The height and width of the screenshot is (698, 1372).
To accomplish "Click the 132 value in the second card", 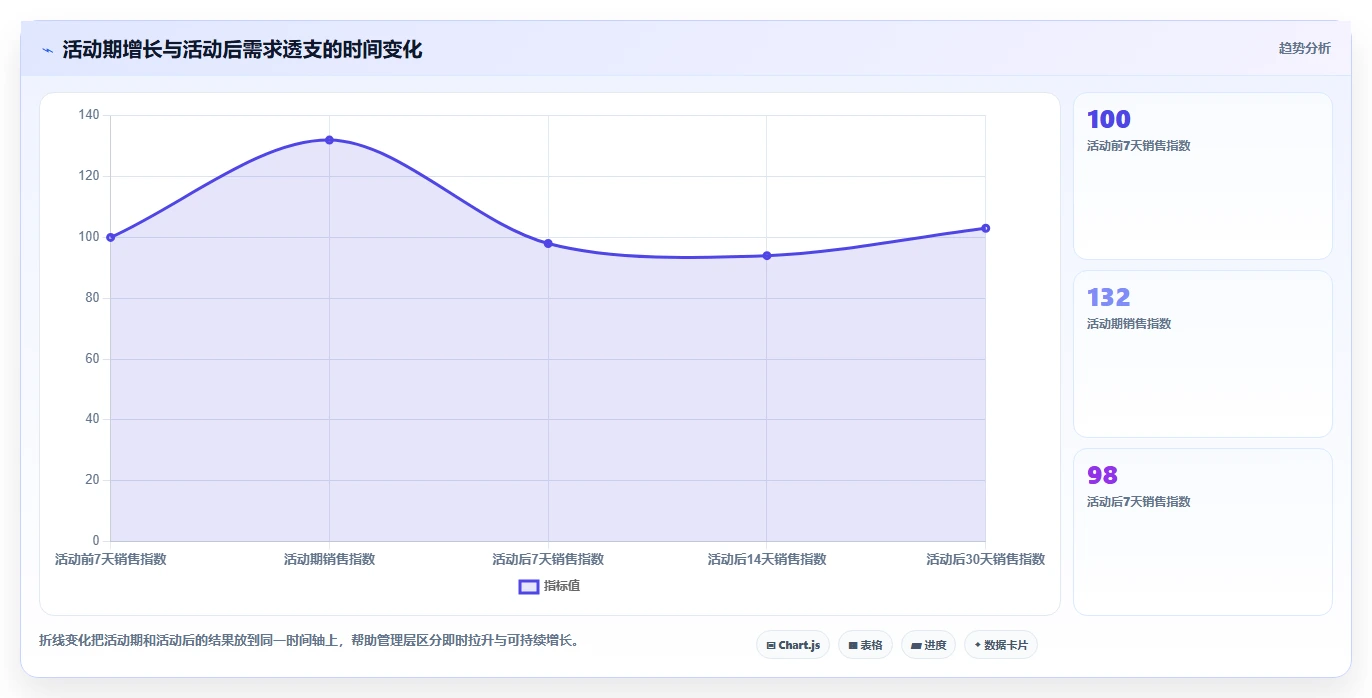I will click(1108, 297).
